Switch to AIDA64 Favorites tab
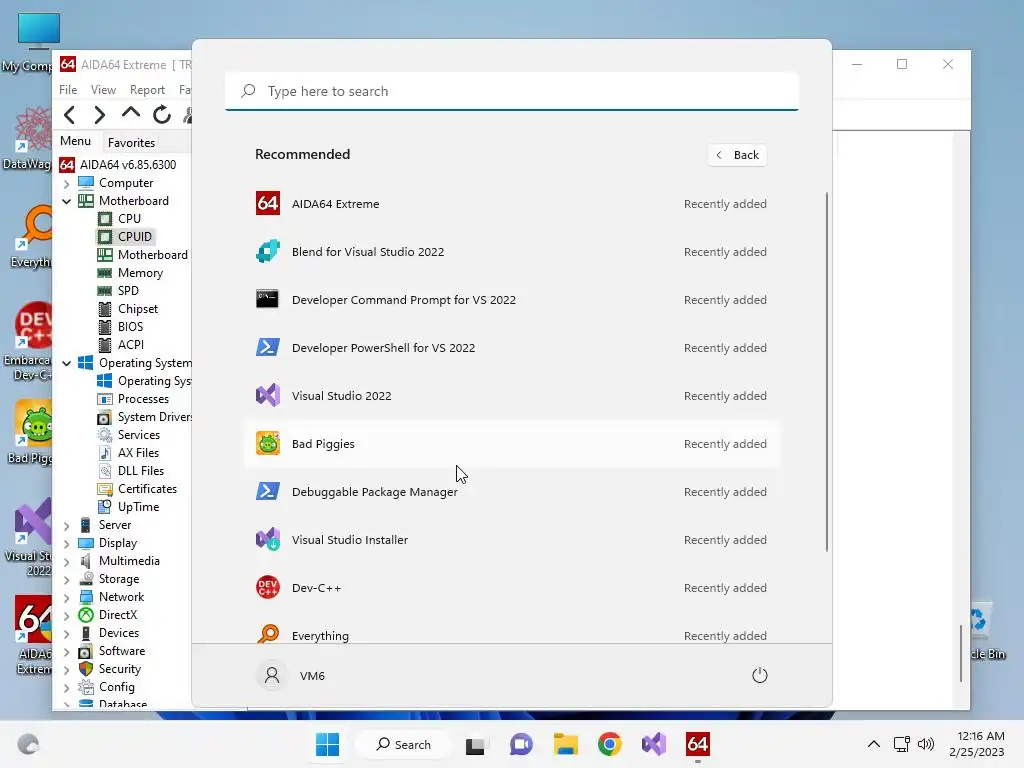The width and height of the screenshot is (1024, 768). tap(131, 142)
